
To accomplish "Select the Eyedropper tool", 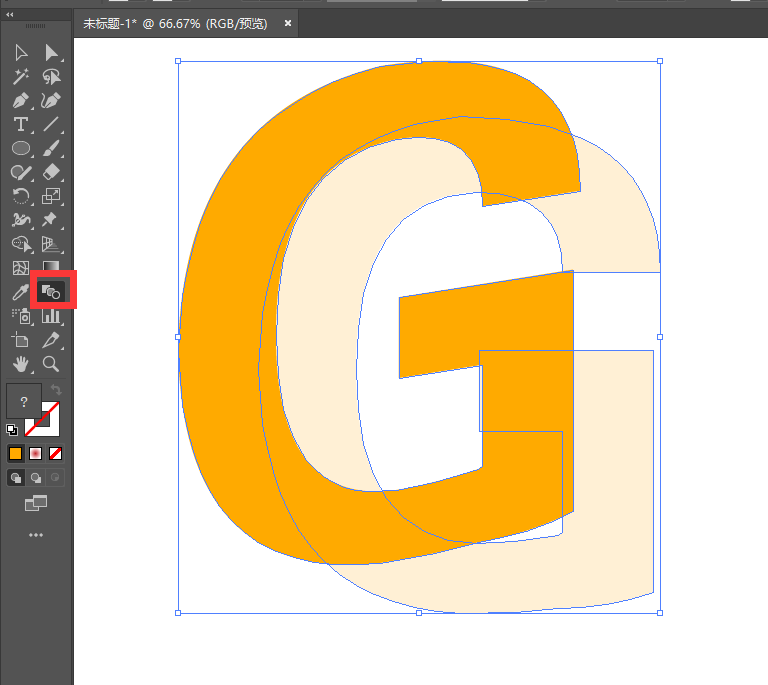I will 21,292.
